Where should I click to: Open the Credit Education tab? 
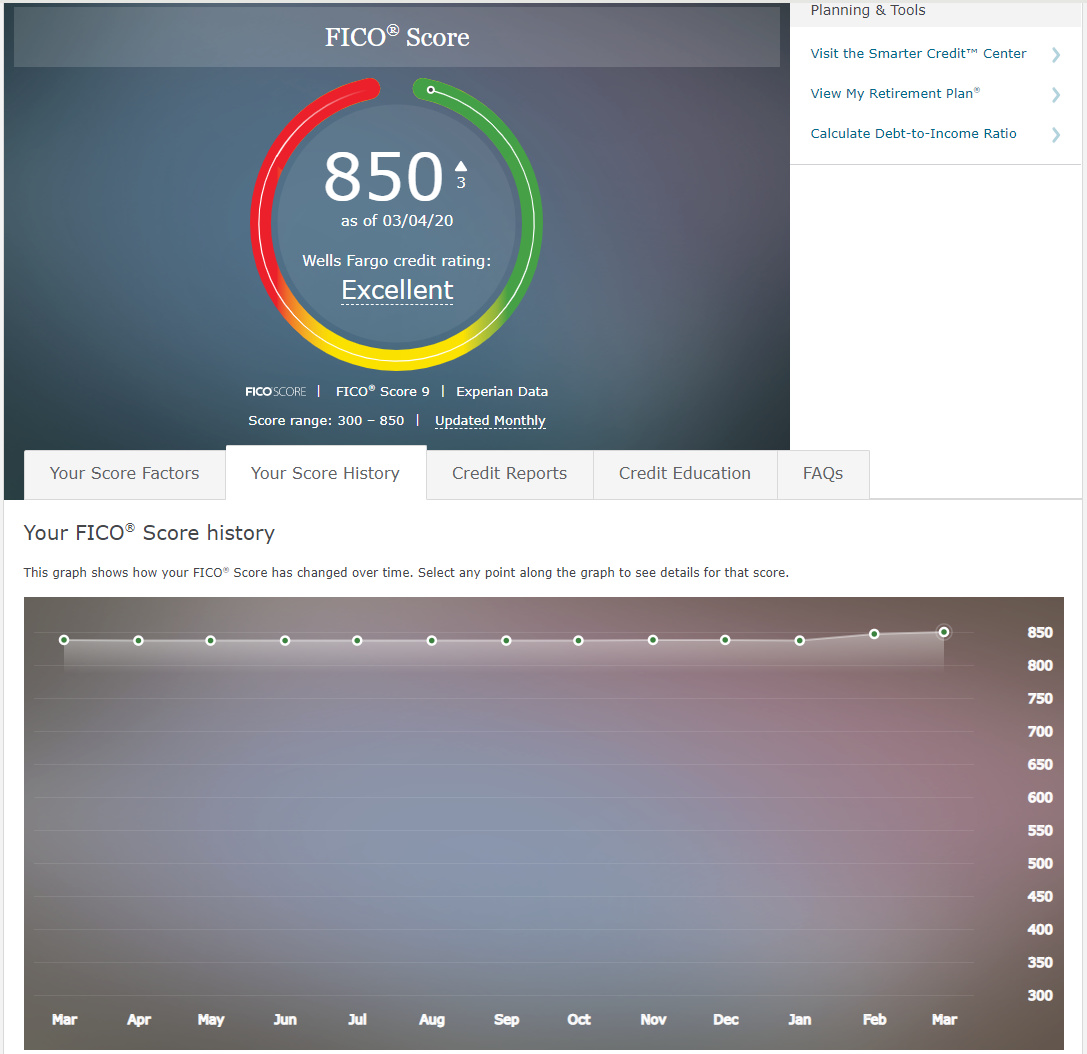click(685, 474)
